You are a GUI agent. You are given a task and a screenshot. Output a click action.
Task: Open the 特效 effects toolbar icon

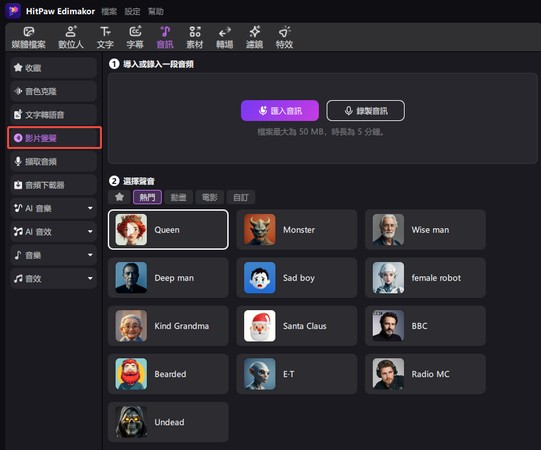coord(284,37)
